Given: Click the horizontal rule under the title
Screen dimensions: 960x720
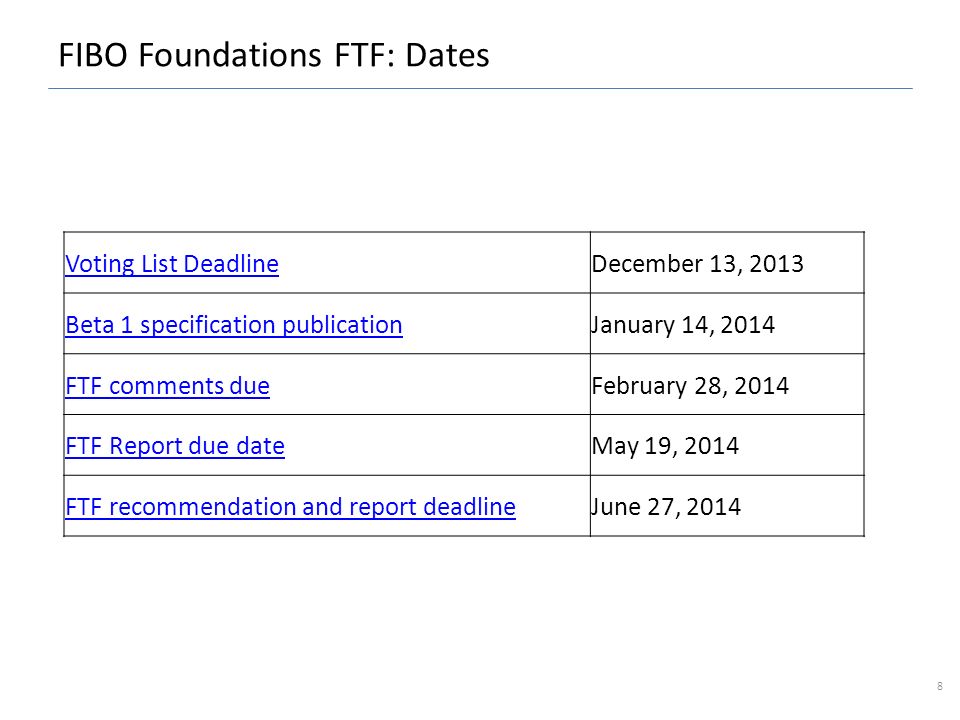Looking at the screenshot, I should 480,89.
